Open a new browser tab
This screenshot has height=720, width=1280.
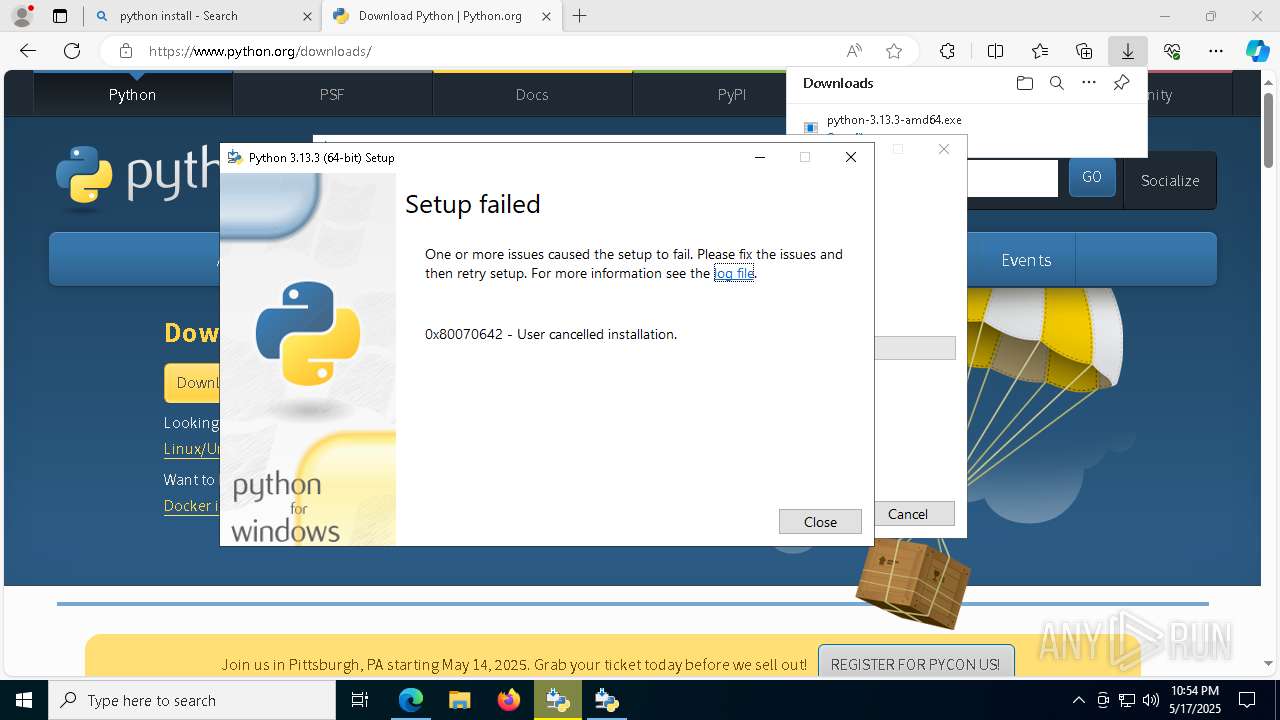[x=580, y=16]
